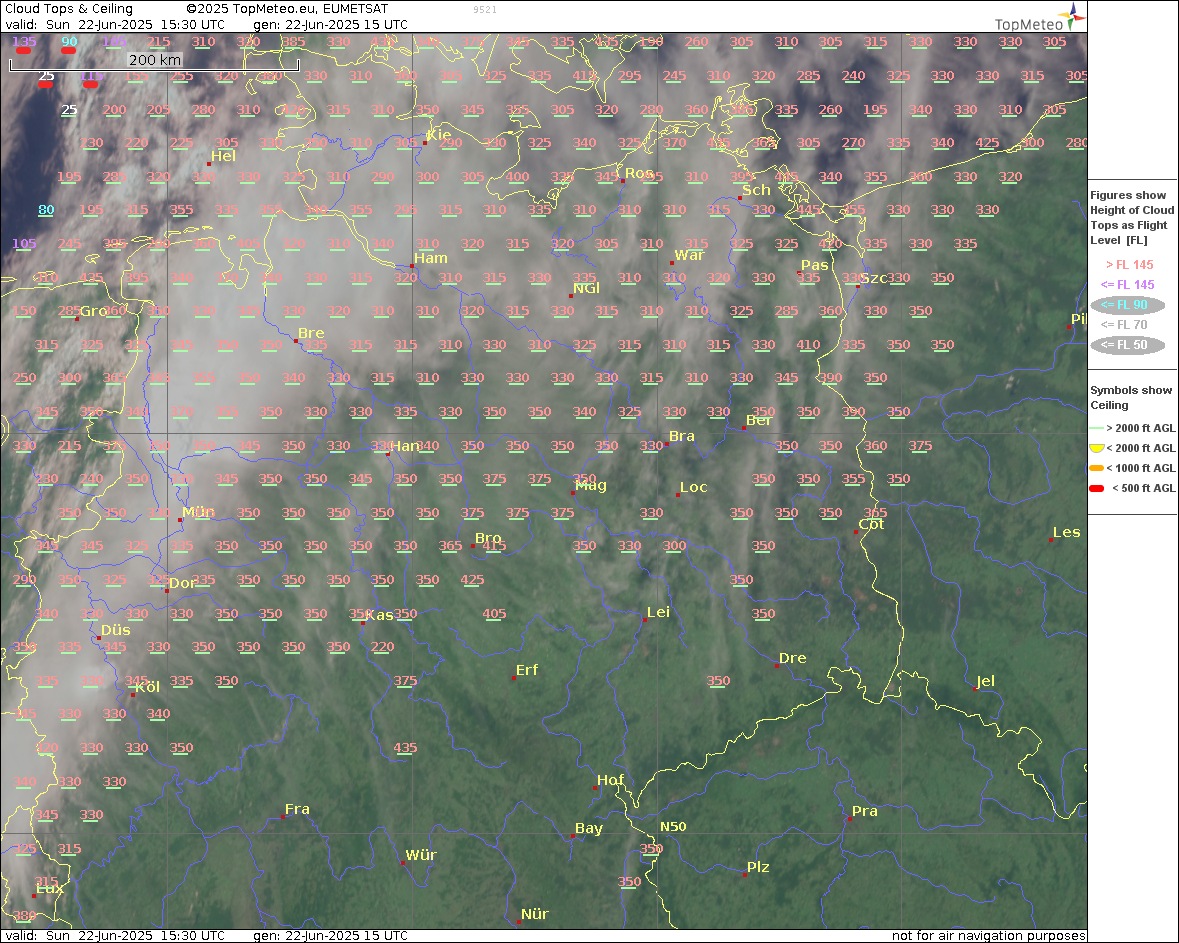Viewport: 1179px width, 943px height.
Task: Click the 'Gro' city label
Action: pos(93,311)
